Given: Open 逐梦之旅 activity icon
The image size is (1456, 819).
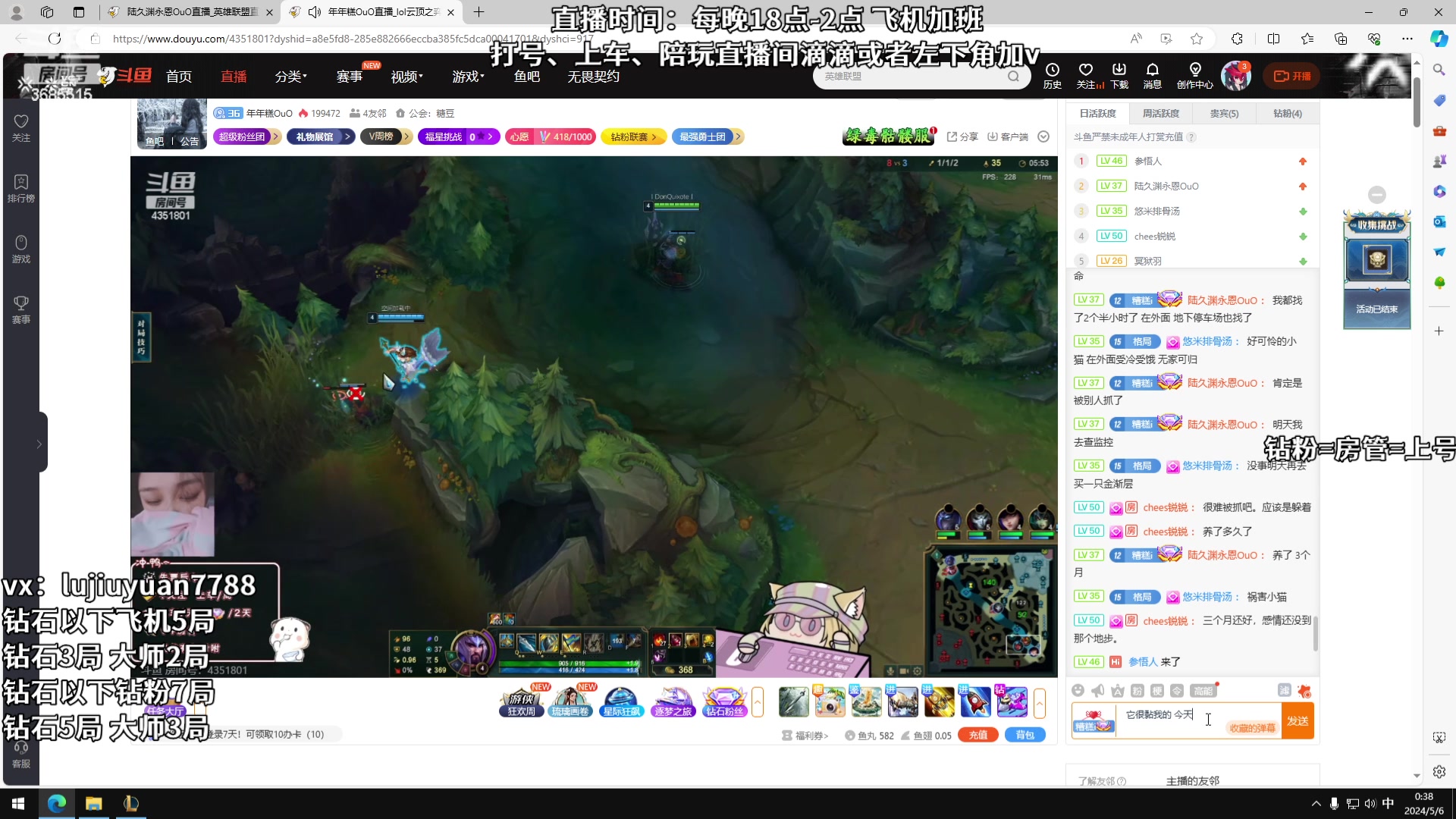Looking at the screenshot, I should (x=673, y=701).
